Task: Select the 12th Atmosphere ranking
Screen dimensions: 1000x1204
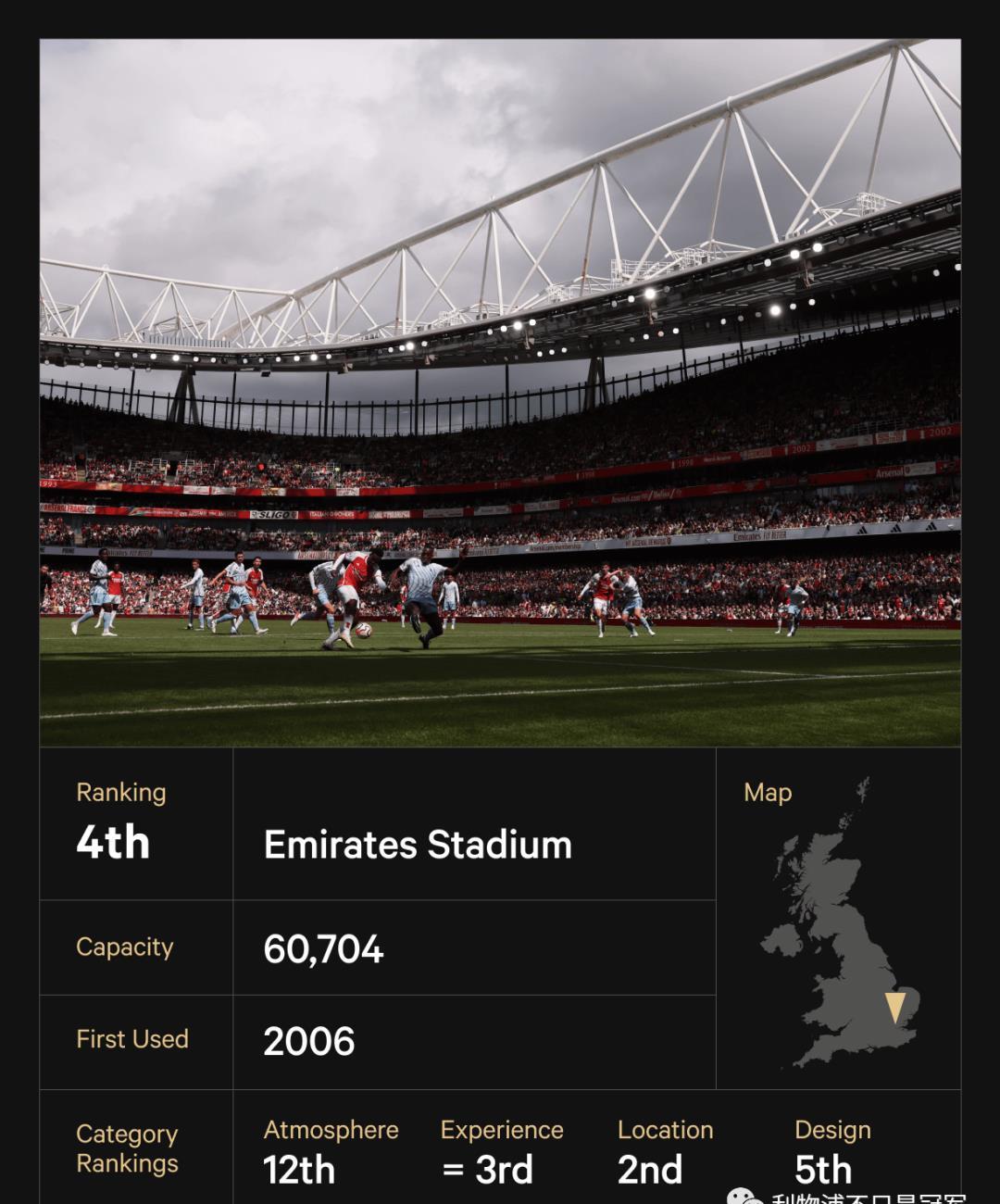Action: pyautogui.click(x=299, y=1170)
